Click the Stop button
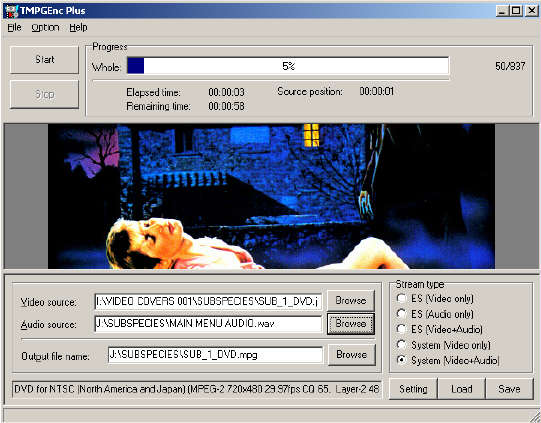Image resolution: width=541 pixels, height=423 pixels. (x=45, y=94)
